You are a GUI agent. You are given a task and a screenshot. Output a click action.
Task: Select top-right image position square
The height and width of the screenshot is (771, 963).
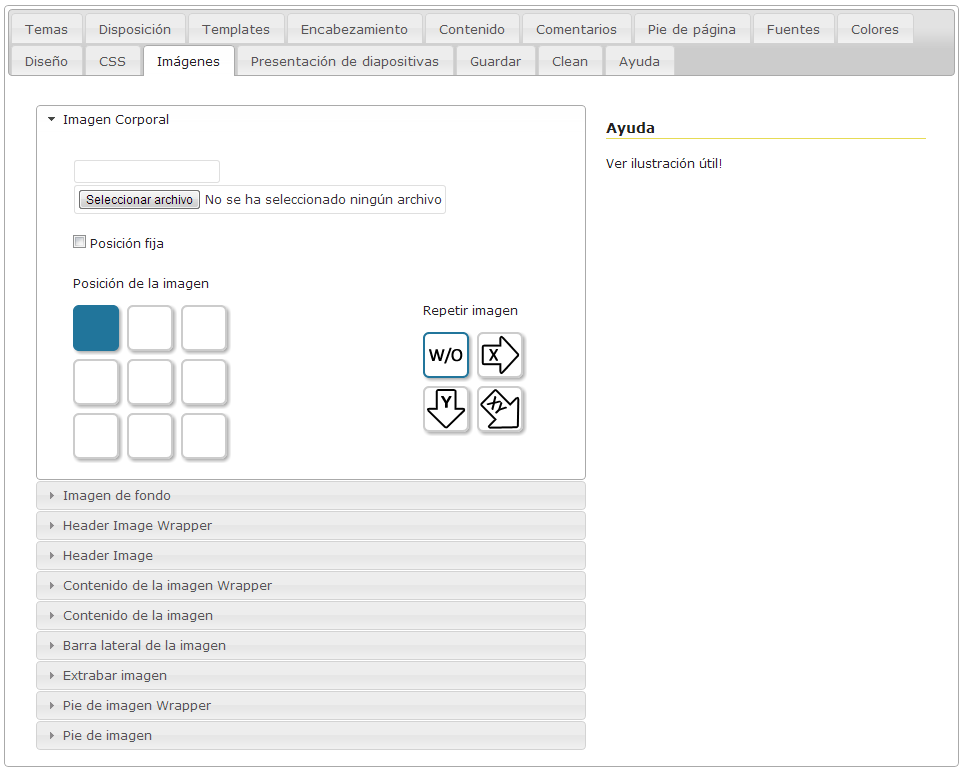(204, 328)
